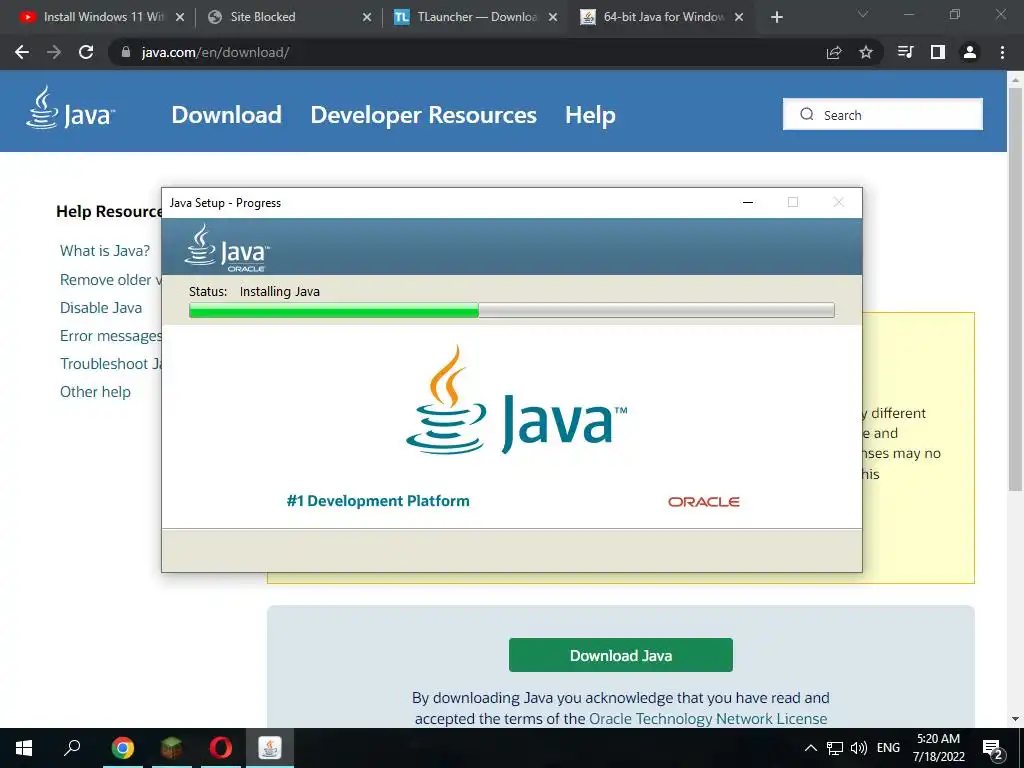Select the 64-bit Java for Windows tab
The image size is (1024, 768).
point(662,17)
